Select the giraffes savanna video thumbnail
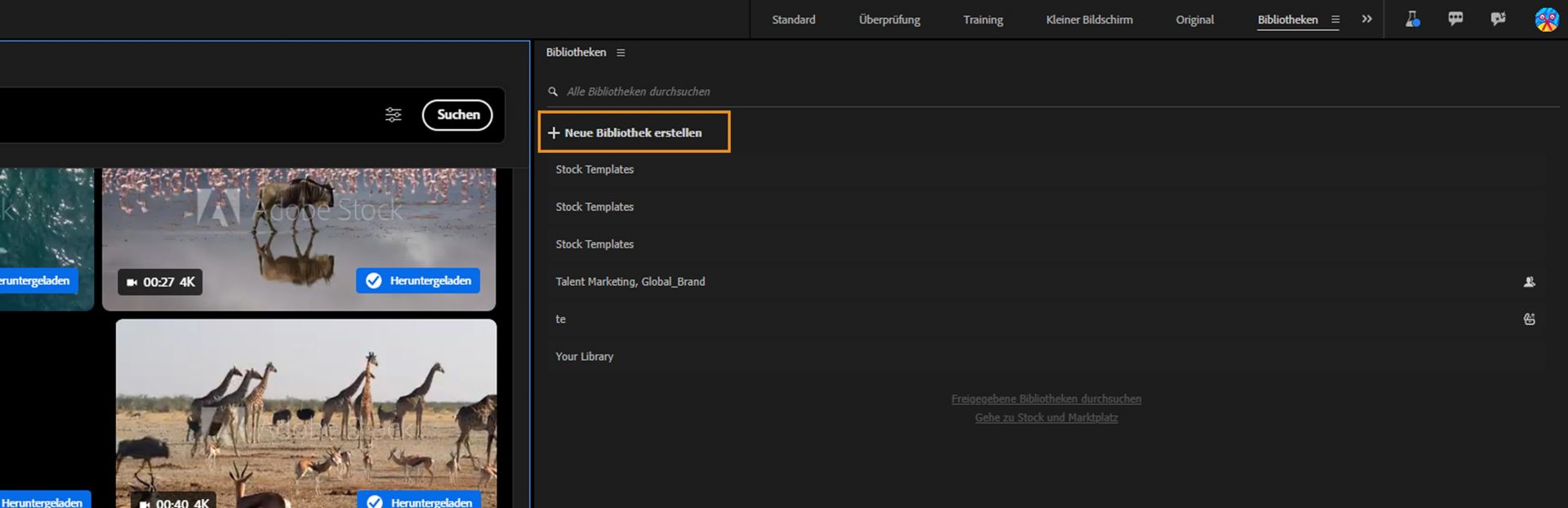Viewport: 1568px width, 508px height. pyautogui.click(x=306, y=413)
